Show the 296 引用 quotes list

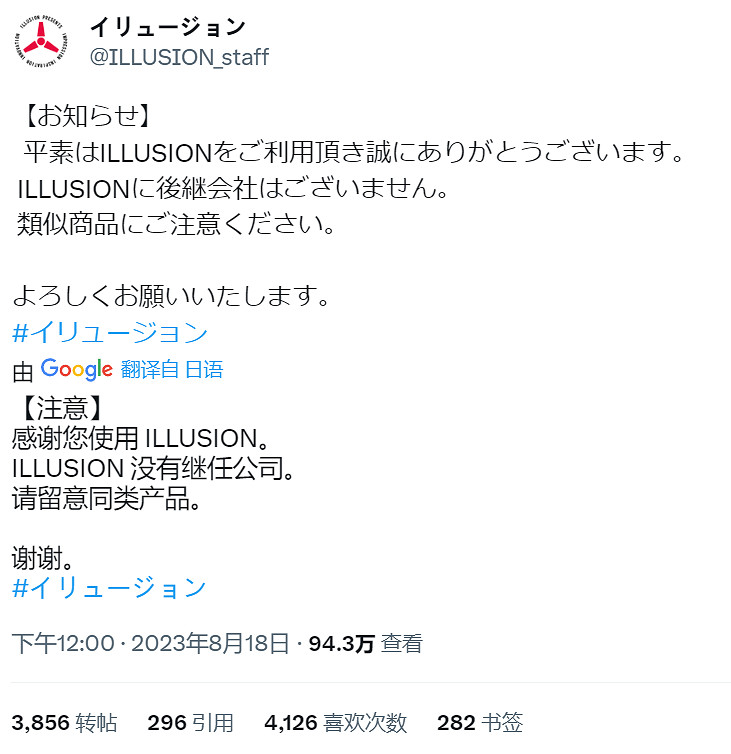click(x=190, y=723)
